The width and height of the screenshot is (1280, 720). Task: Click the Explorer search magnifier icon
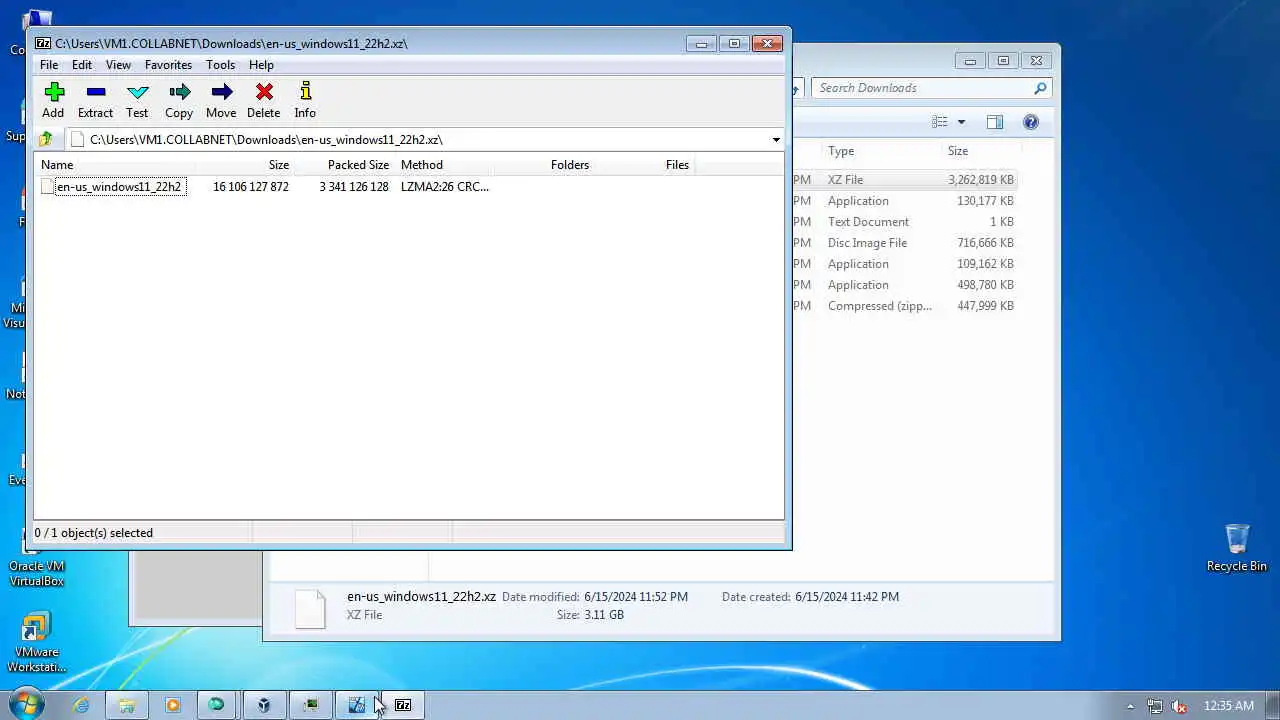(1040, 88)
